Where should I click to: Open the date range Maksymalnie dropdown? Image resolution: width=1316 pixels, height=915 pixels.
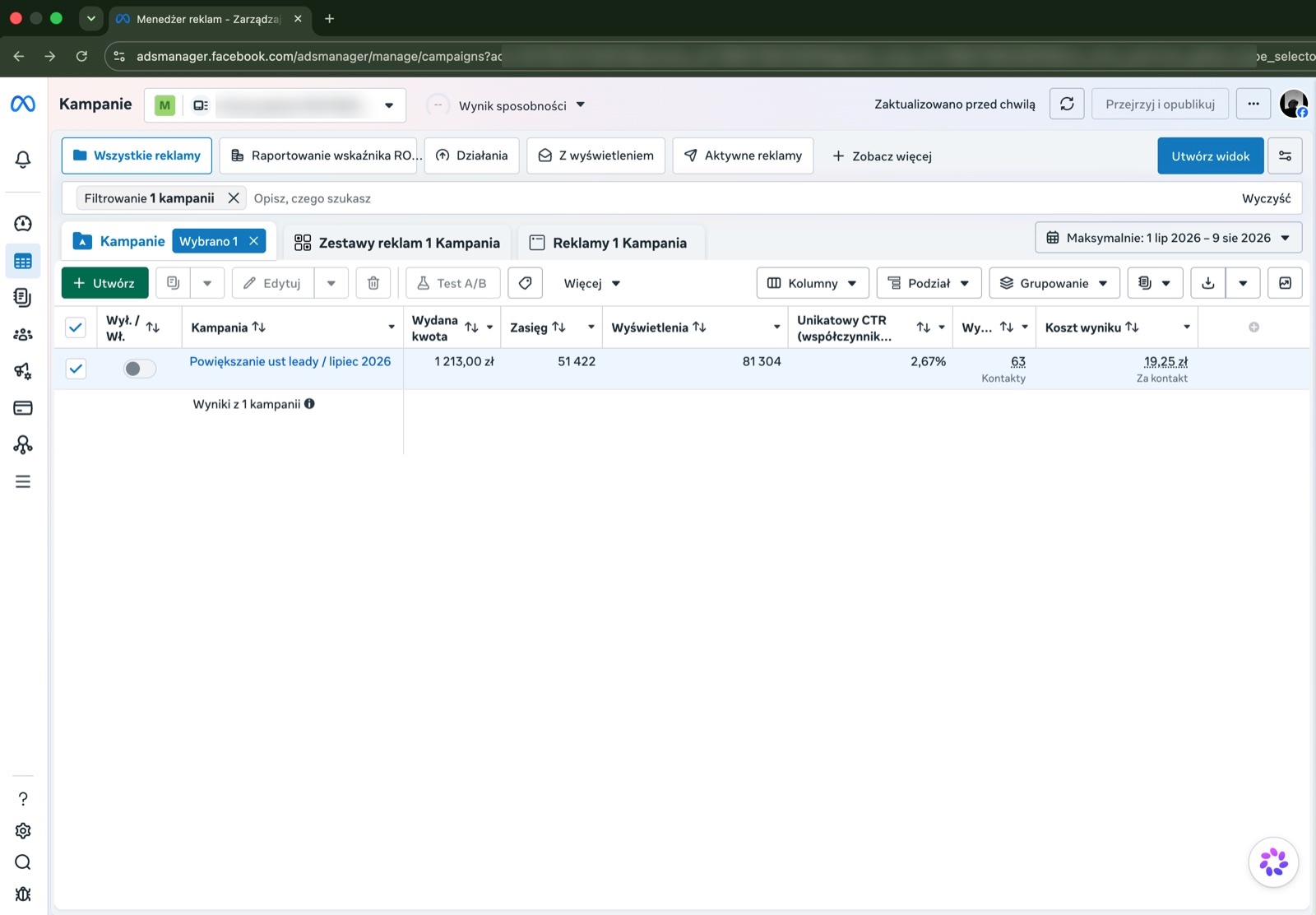1168,238
